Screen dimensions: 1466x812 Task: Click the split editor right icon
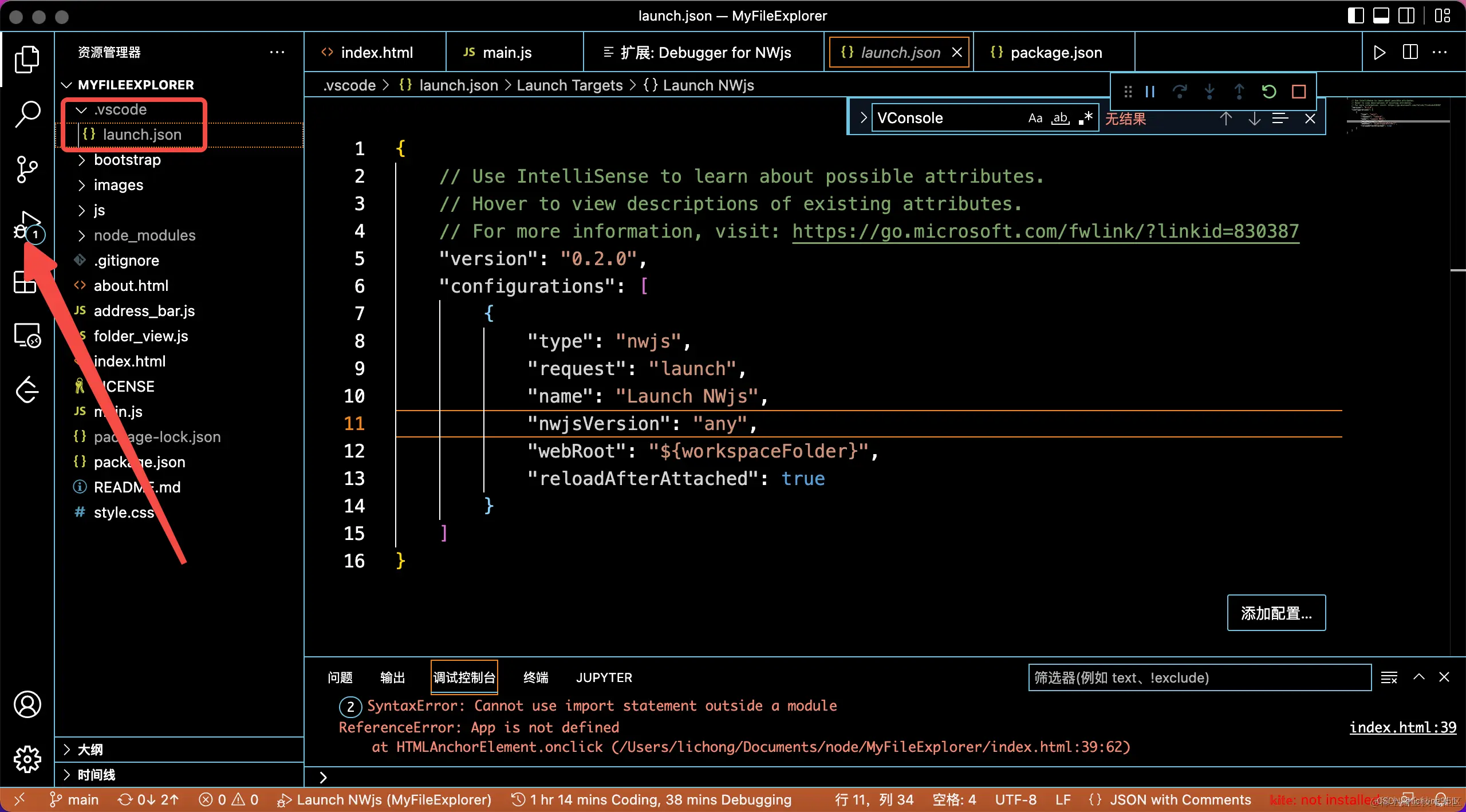[x=1410, y=53]
